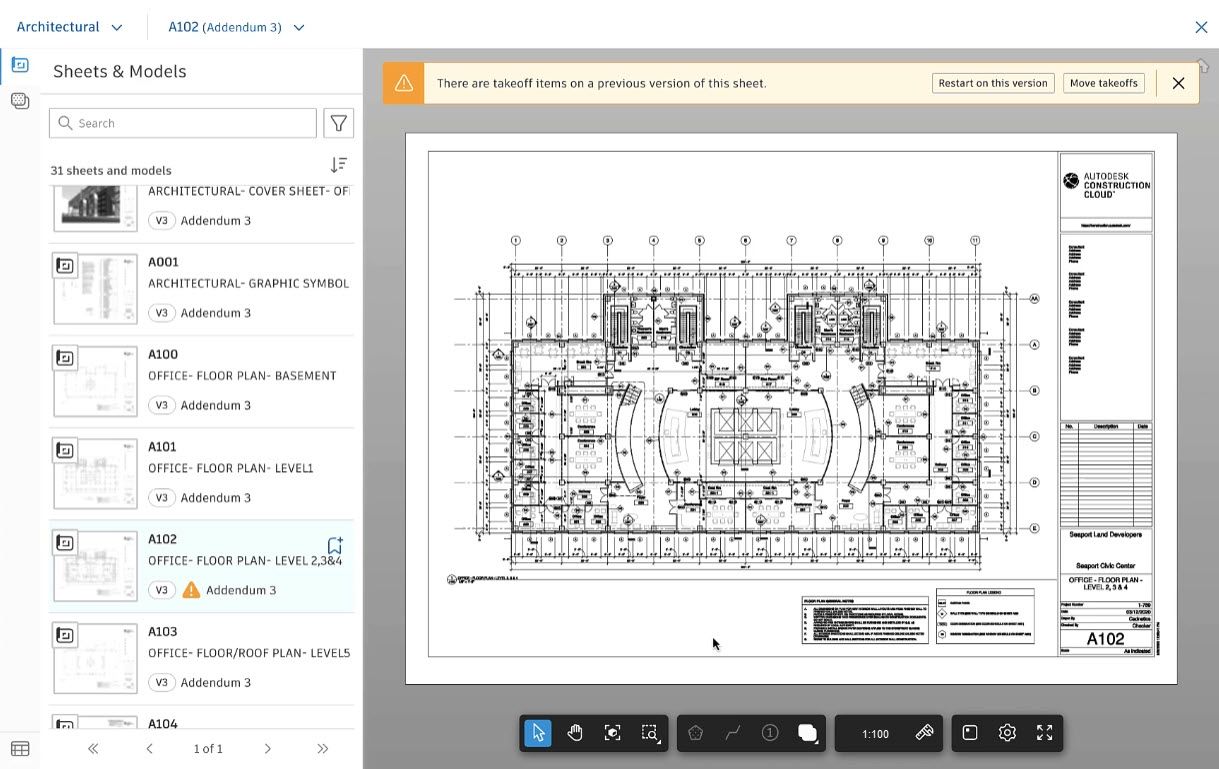Click the filter funnel icon
The height and width of the screenshot is (769, 1219).
tap(339, 123)
